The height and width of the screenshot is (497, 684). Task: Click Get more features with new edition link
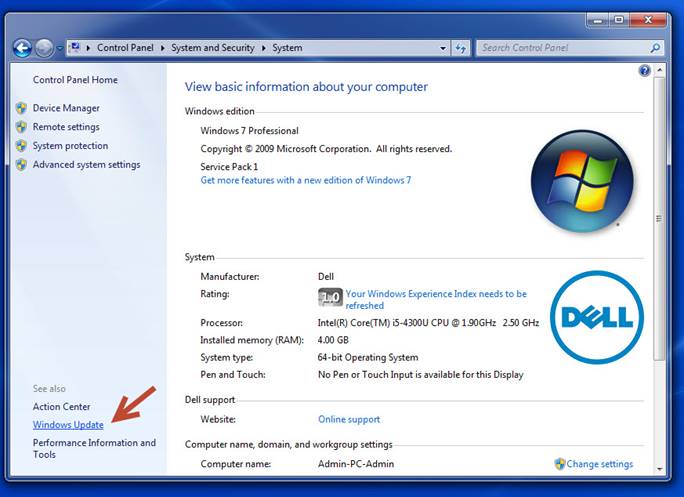305,180
